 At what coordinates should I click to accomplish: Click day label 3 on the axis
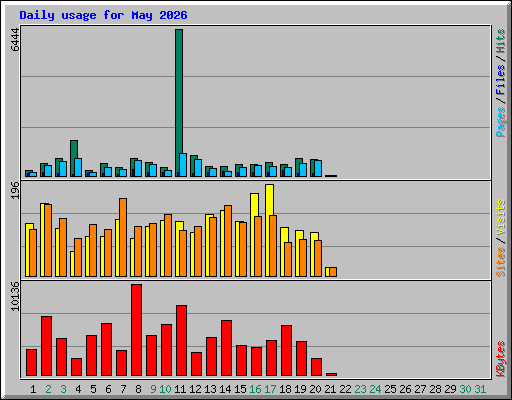[x=63, y=389]
